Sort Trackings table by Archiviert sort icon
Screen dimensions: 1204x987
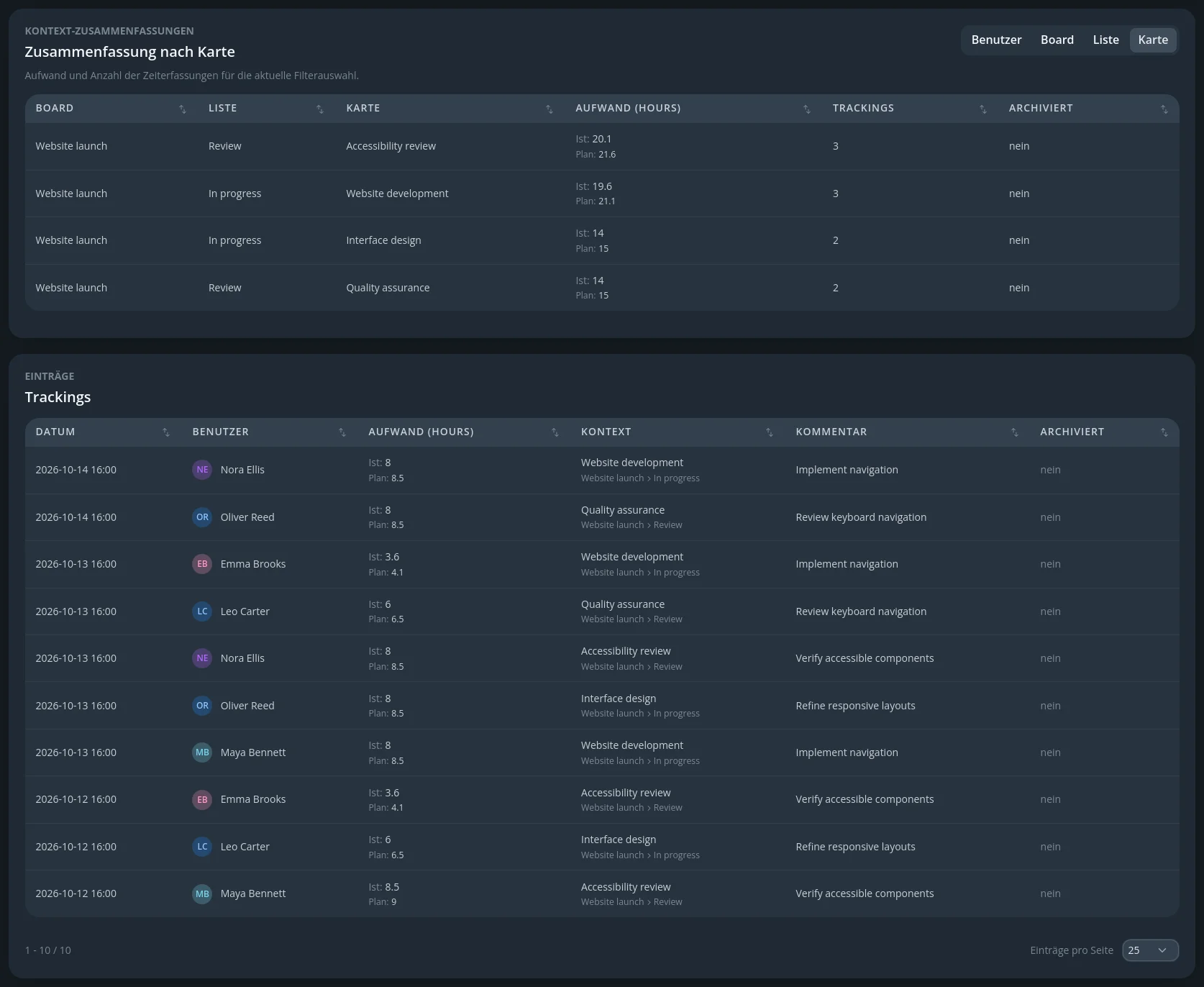(1164, 432)
